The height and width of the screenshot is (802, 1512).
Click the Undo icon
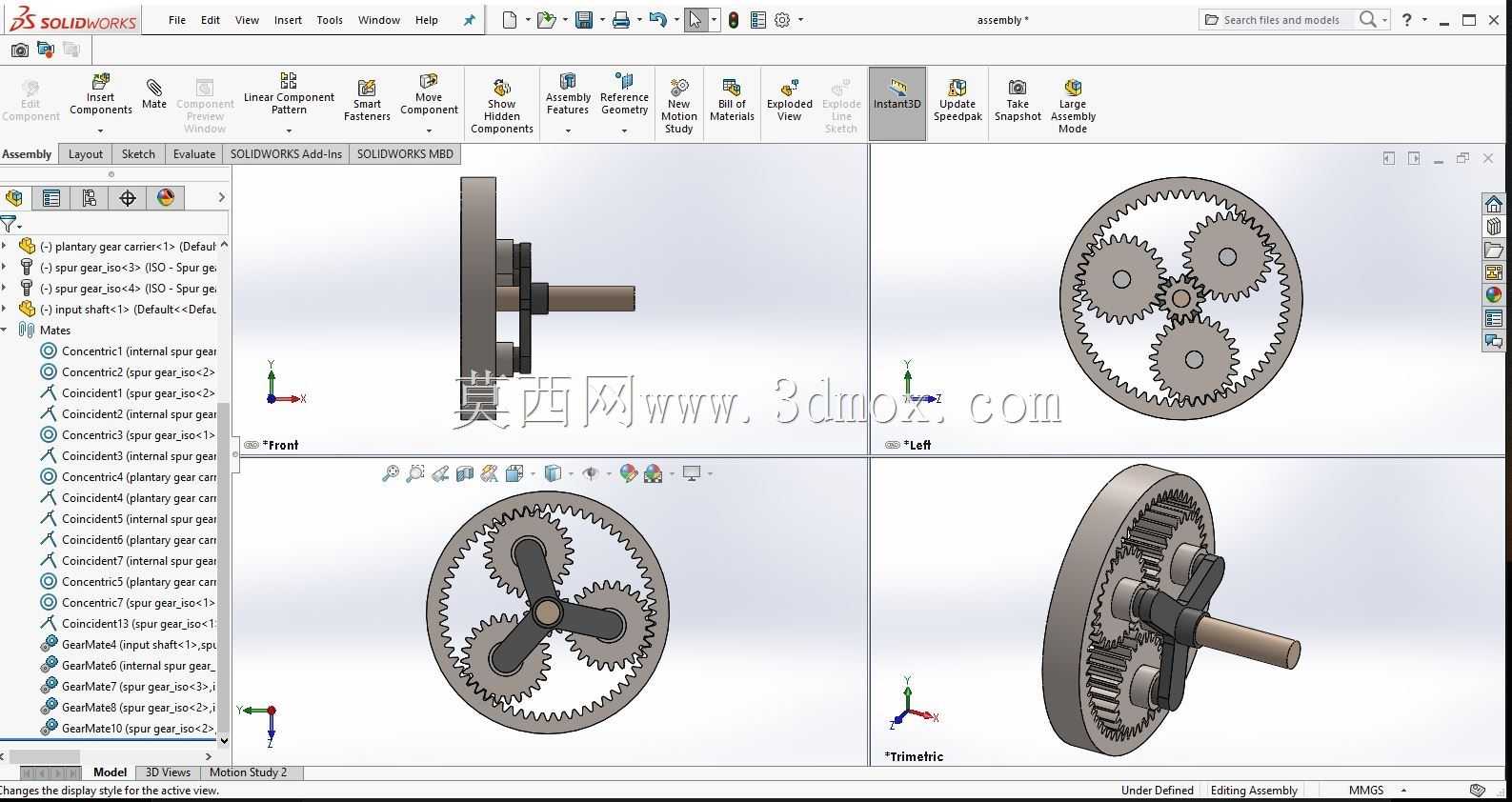(x=657, y=20)
